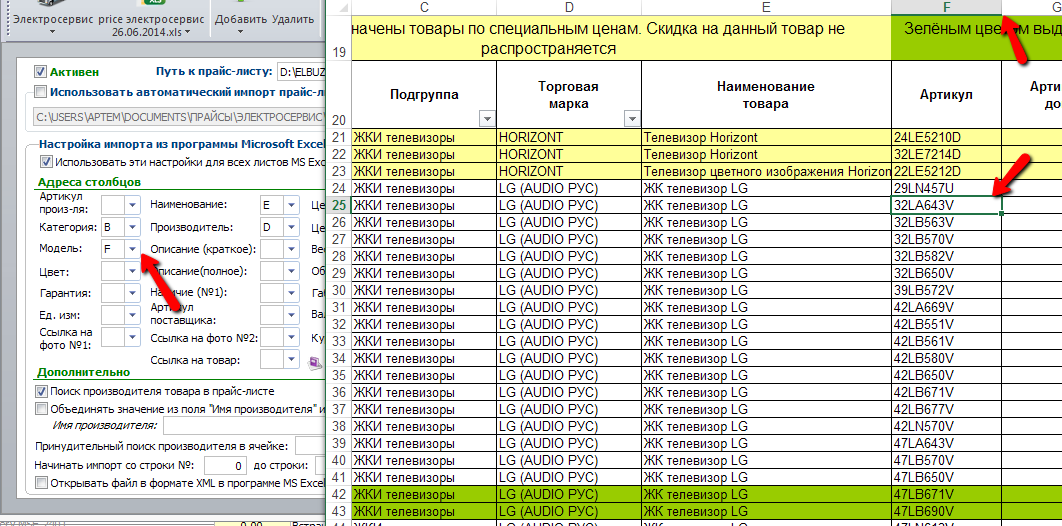Open the Производитель column dropdown

coord(291,227)
